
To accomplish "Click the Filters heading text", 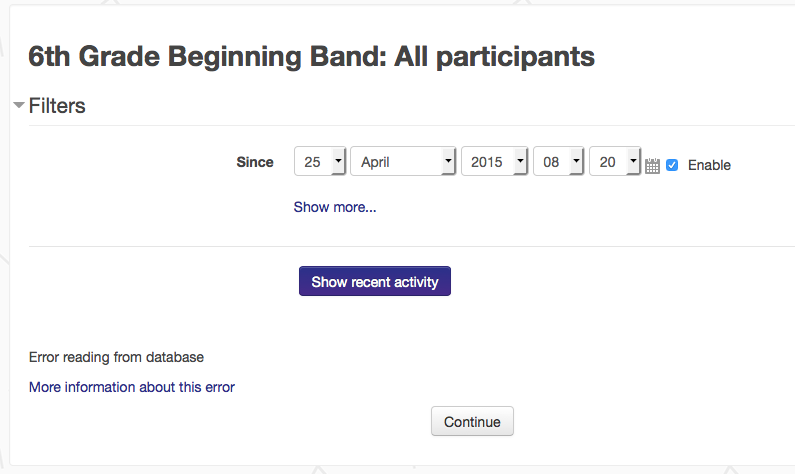I will [57, 106].
